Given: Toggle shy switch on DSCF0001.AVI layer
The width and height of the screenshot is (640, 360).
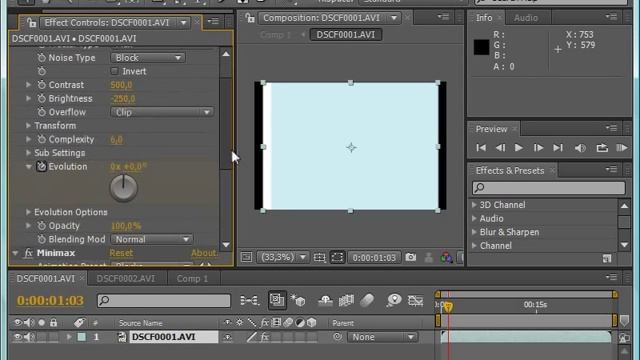Looking at the screenshot, I should pos(227,337).
